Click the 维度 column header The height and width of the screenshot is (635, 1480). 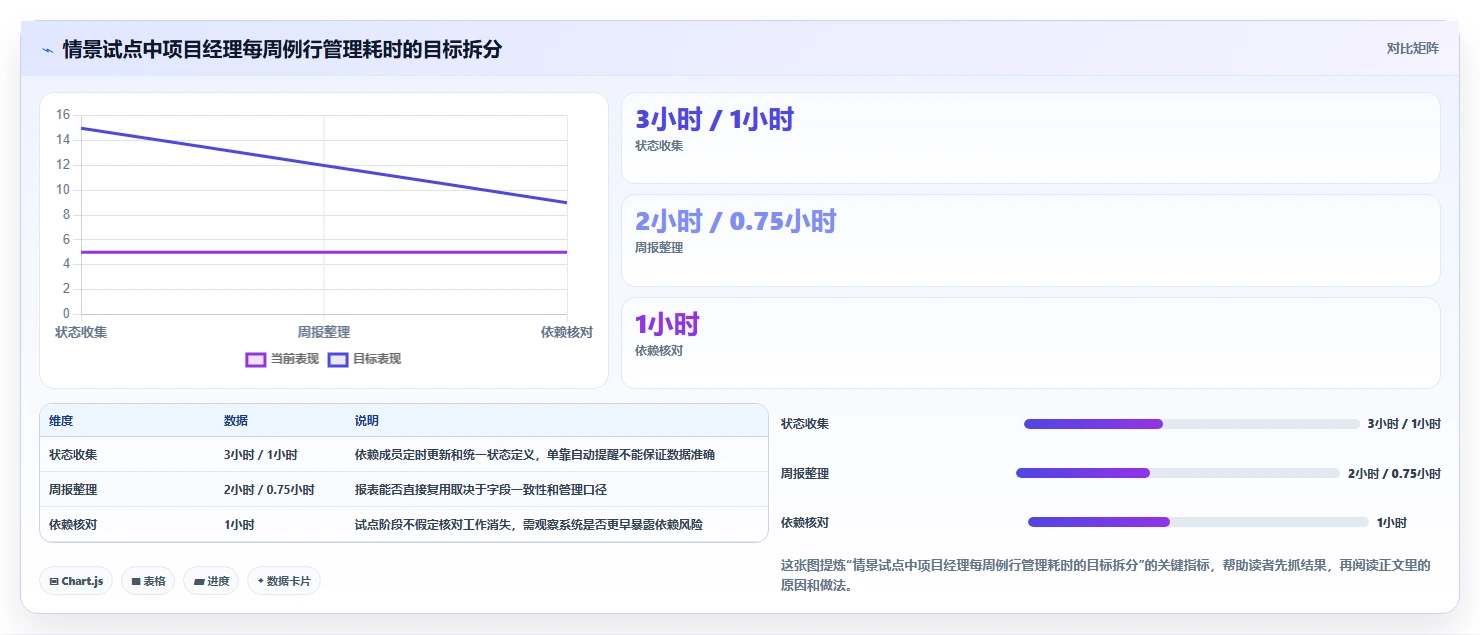61,421
